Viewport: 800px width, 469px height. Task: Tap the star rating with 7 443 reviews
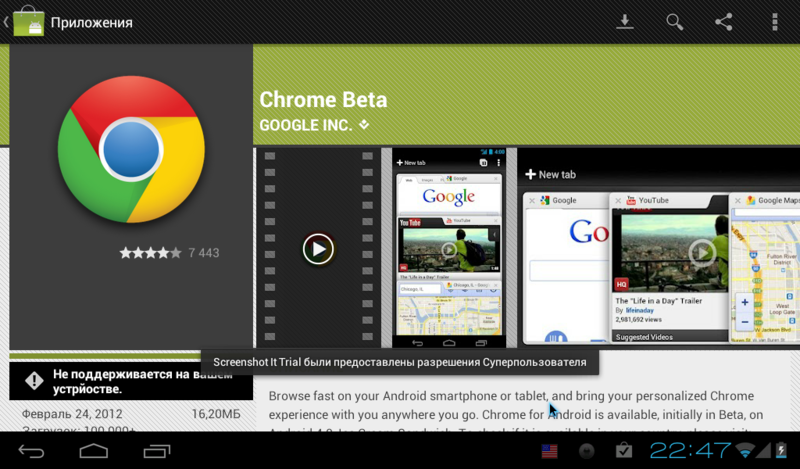169,253
